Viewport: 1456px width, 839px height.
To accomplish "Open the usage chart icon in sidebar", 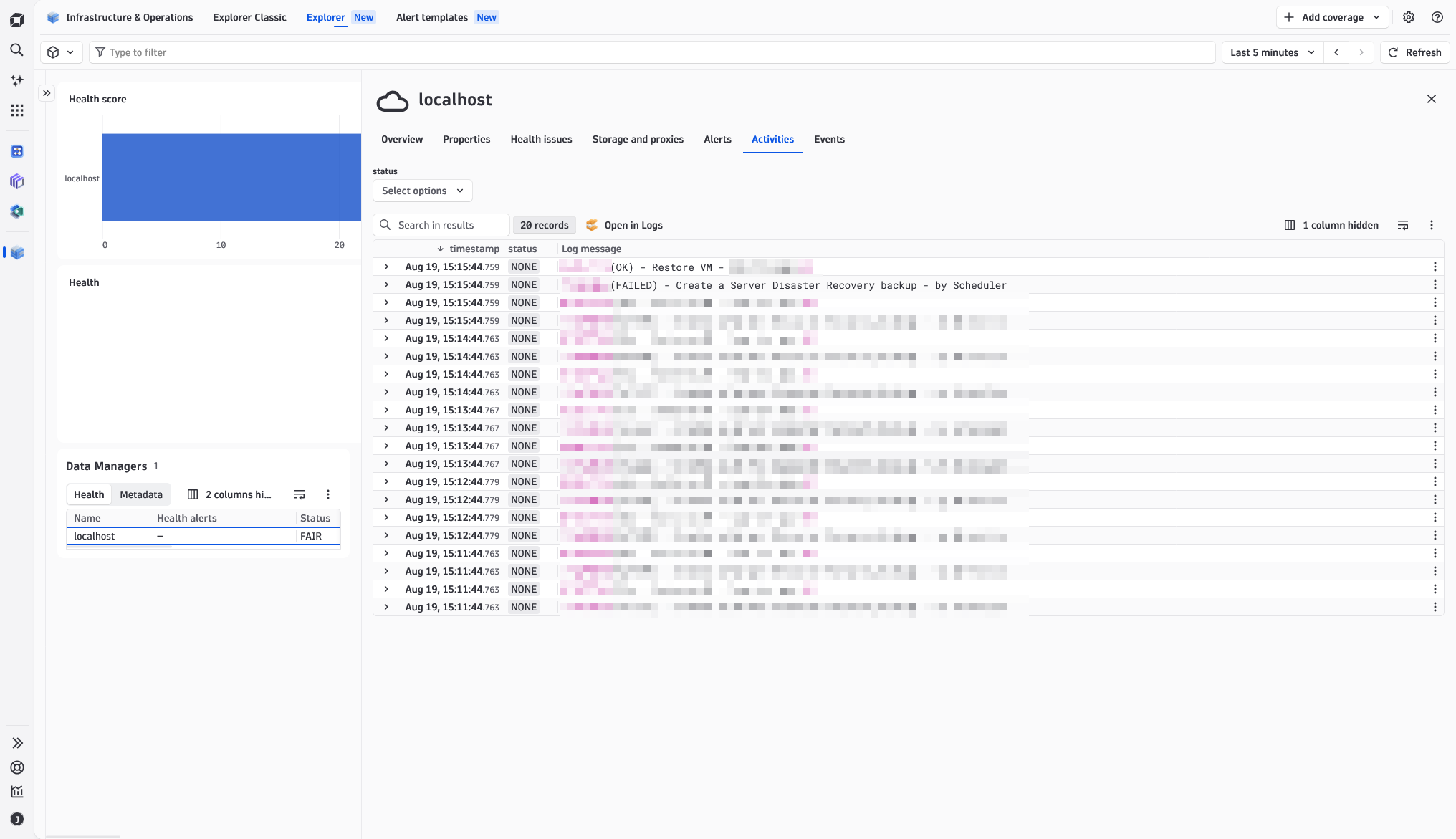I will coord(17,792).
